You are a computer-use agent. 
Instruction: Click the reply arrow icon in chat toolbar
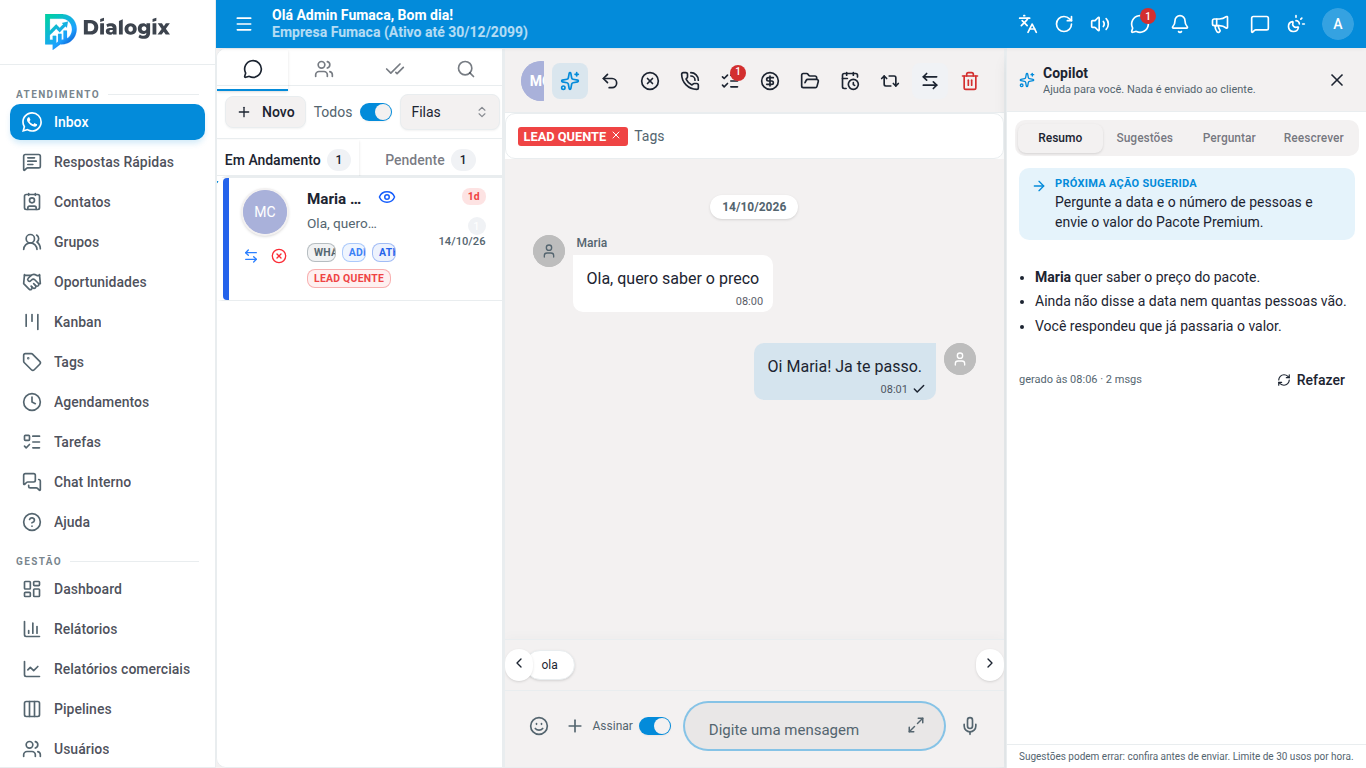click(610, 81)
